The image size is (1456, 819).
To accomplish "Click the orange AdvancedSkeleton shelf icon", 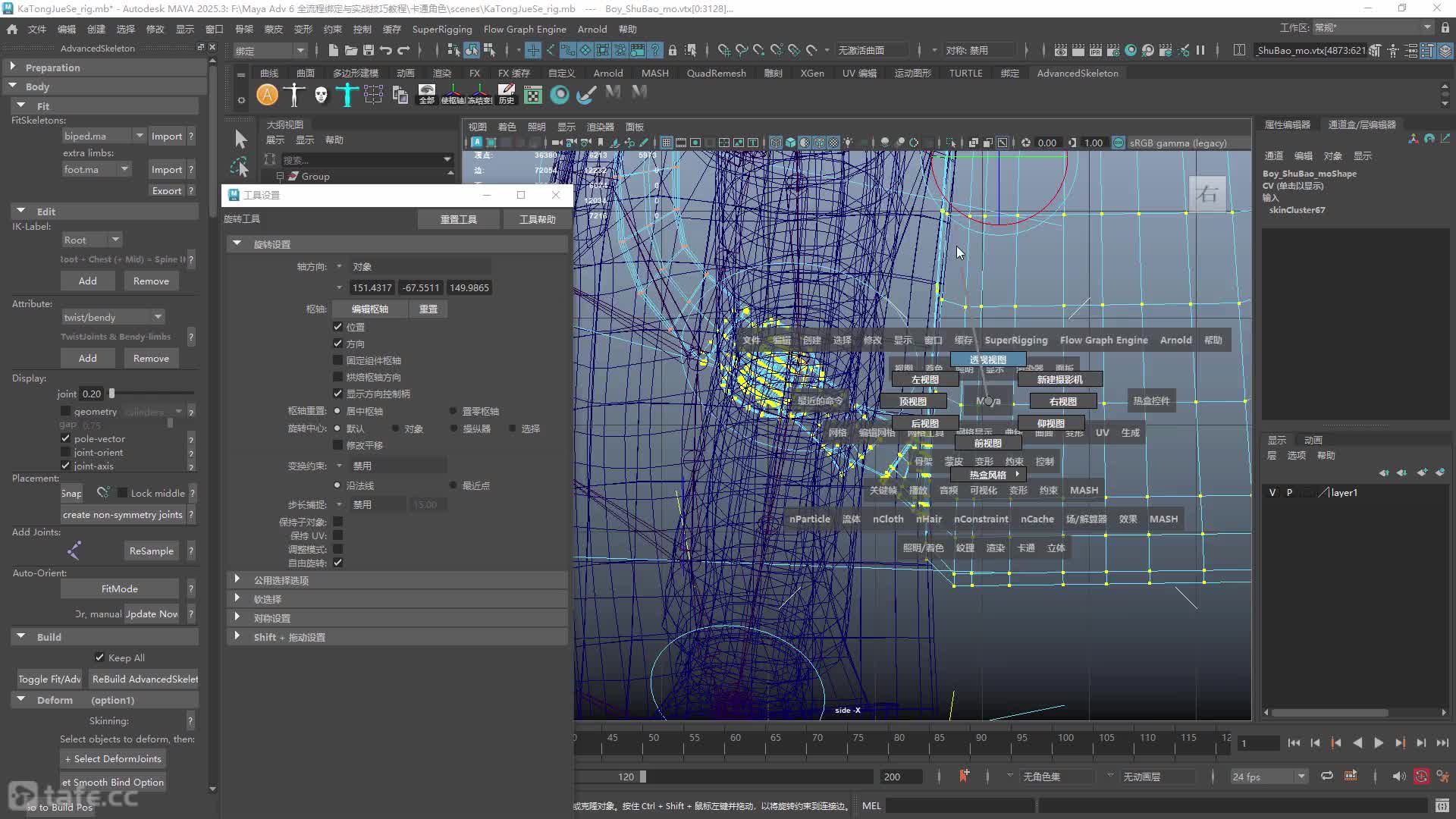I will pos(267,95).
